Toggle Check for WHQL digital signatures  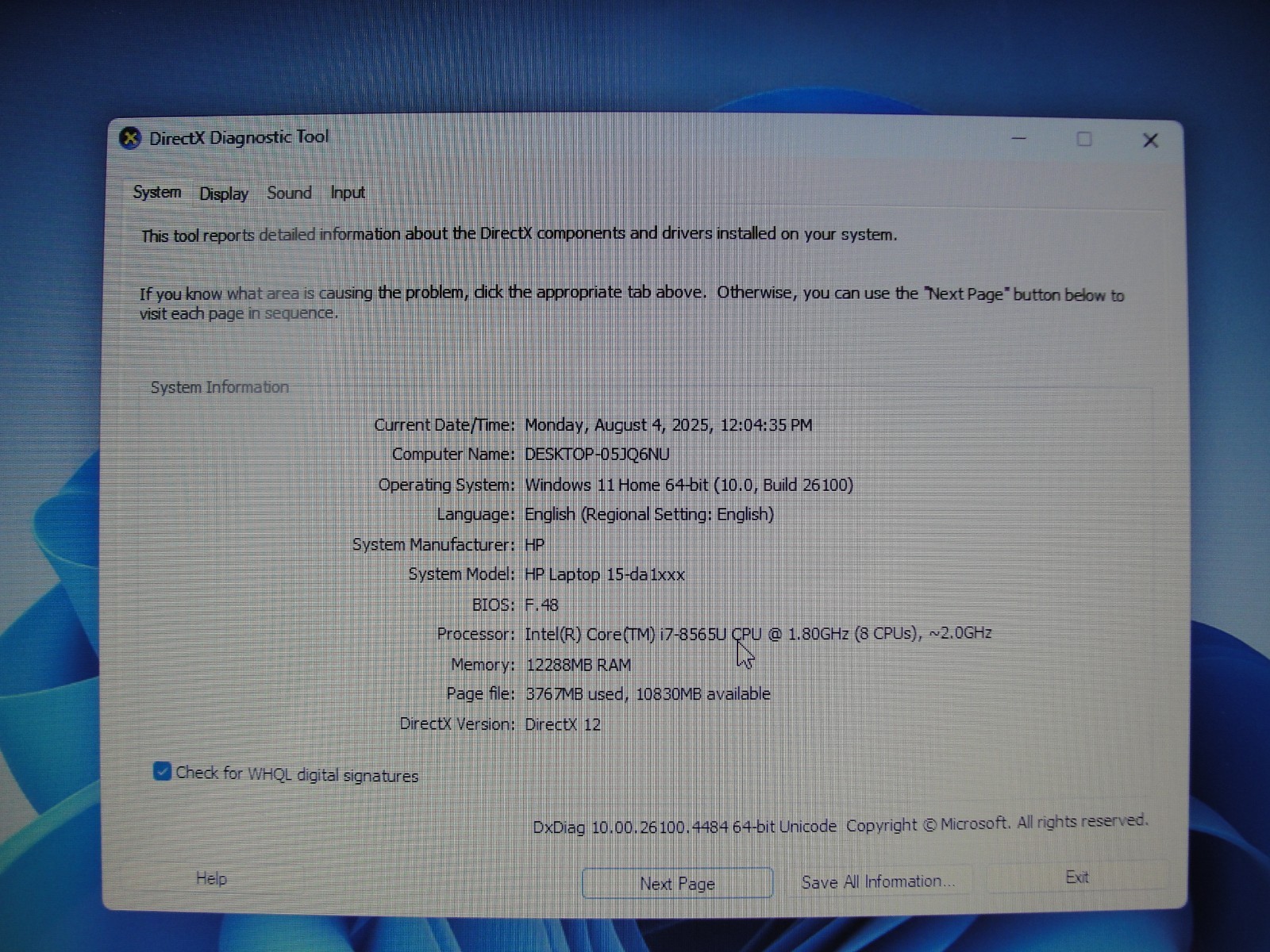point(286,773)
